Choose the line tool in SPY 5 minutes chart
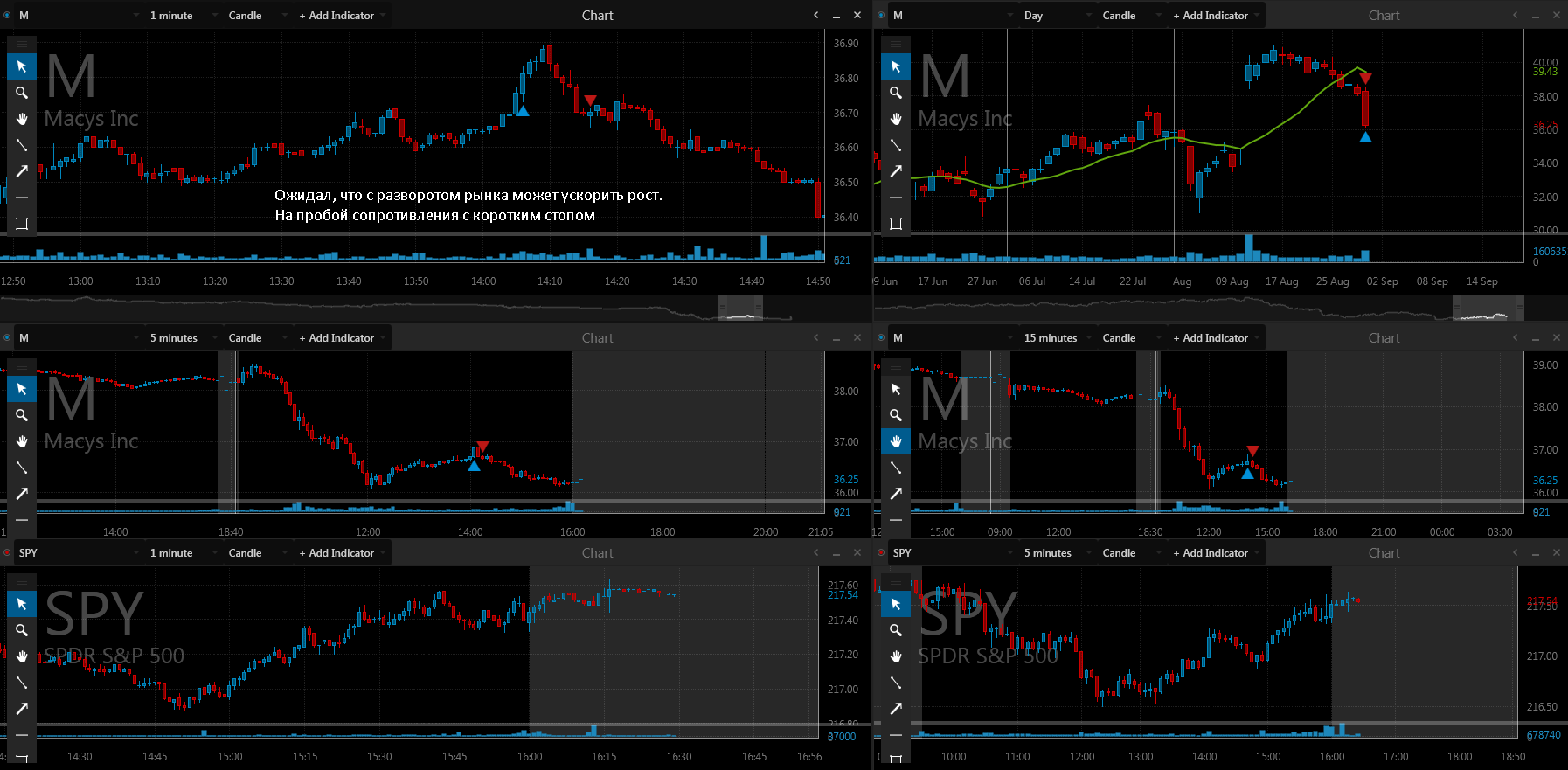Viewport: 1568px width, 770px height. (896, 683)
